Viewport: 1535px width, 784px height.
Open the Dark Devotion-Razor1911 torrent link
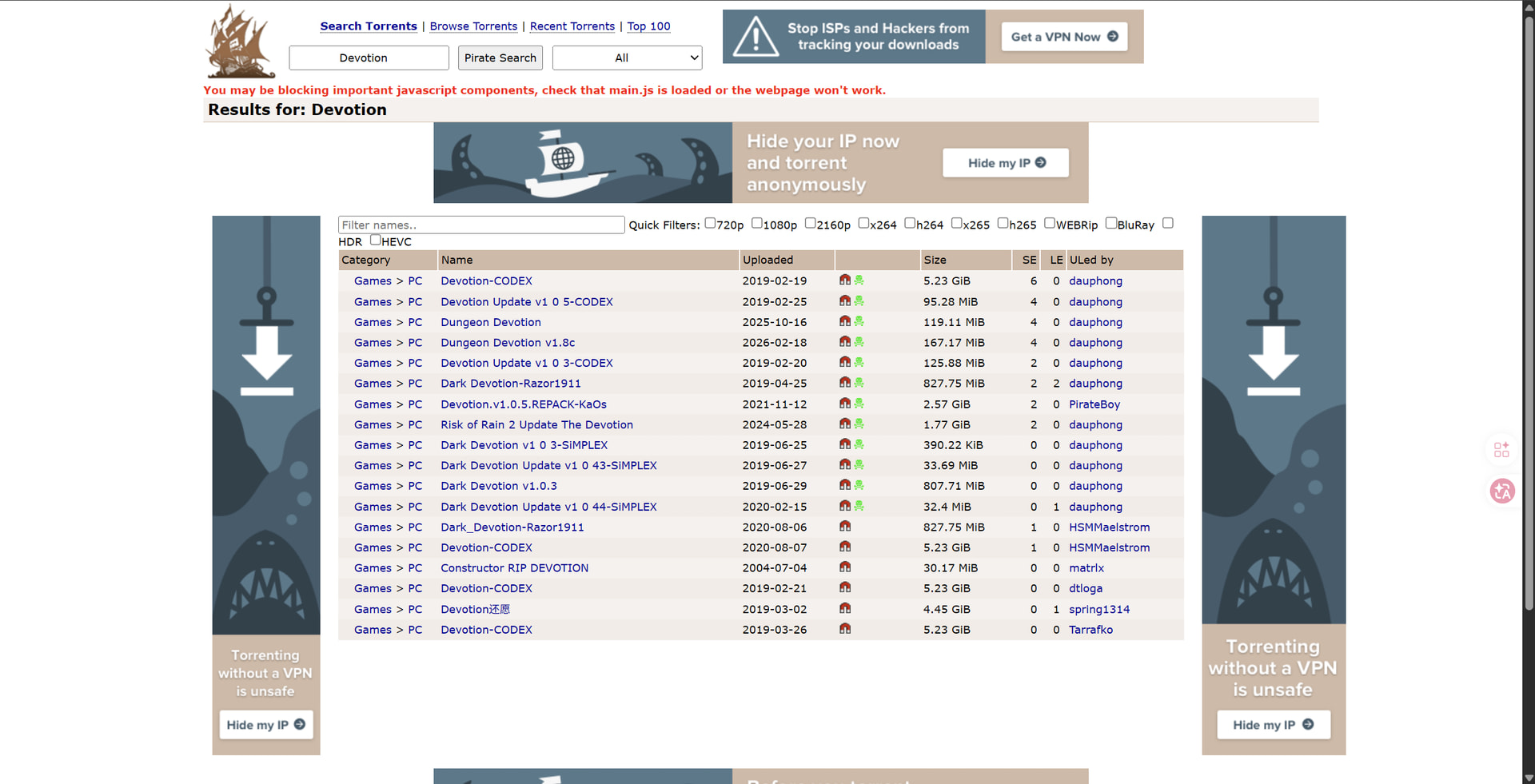[511, 384]
